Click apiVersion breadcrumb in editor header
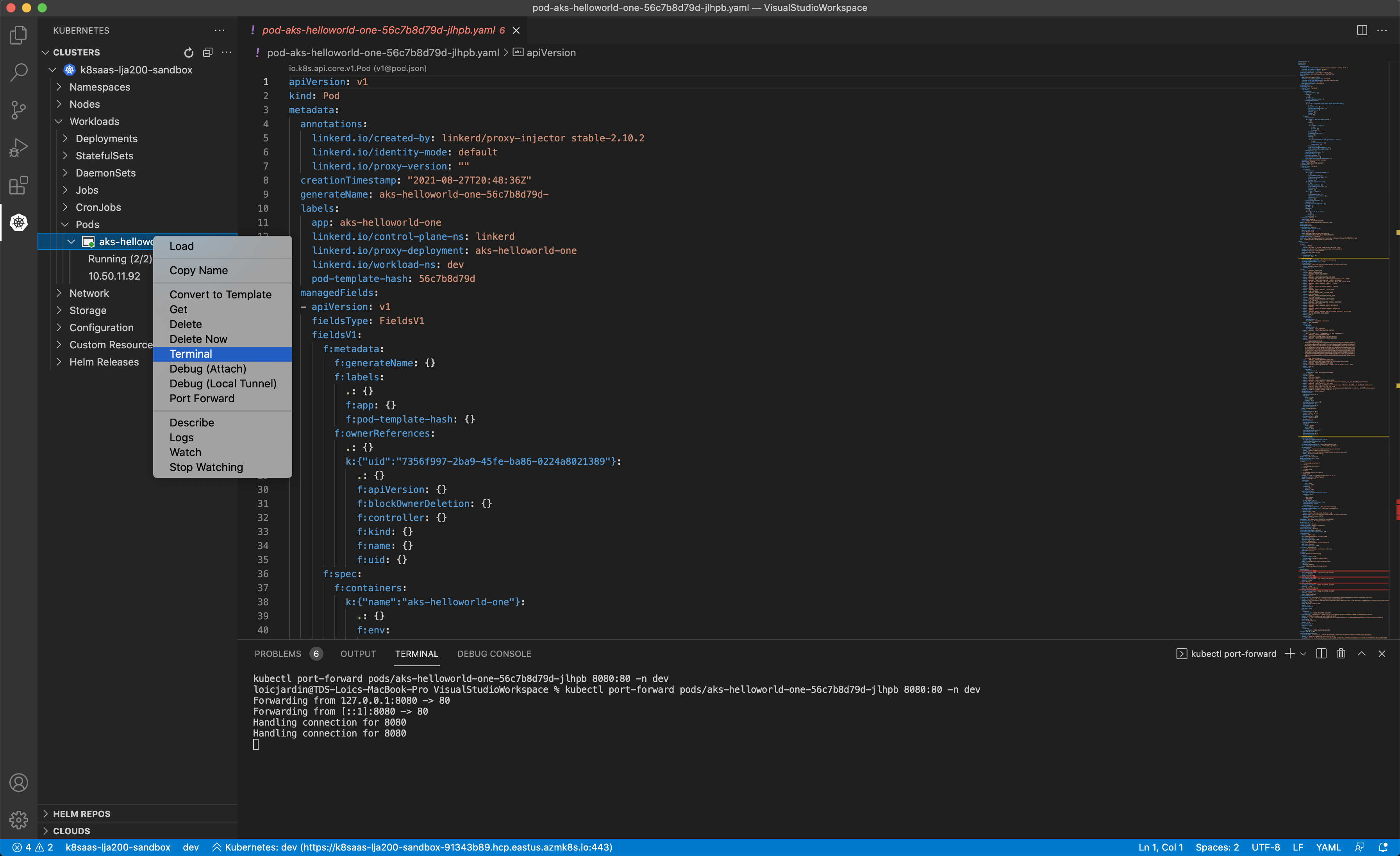Viewport: 1400px width, 856px height. (544, 52)
